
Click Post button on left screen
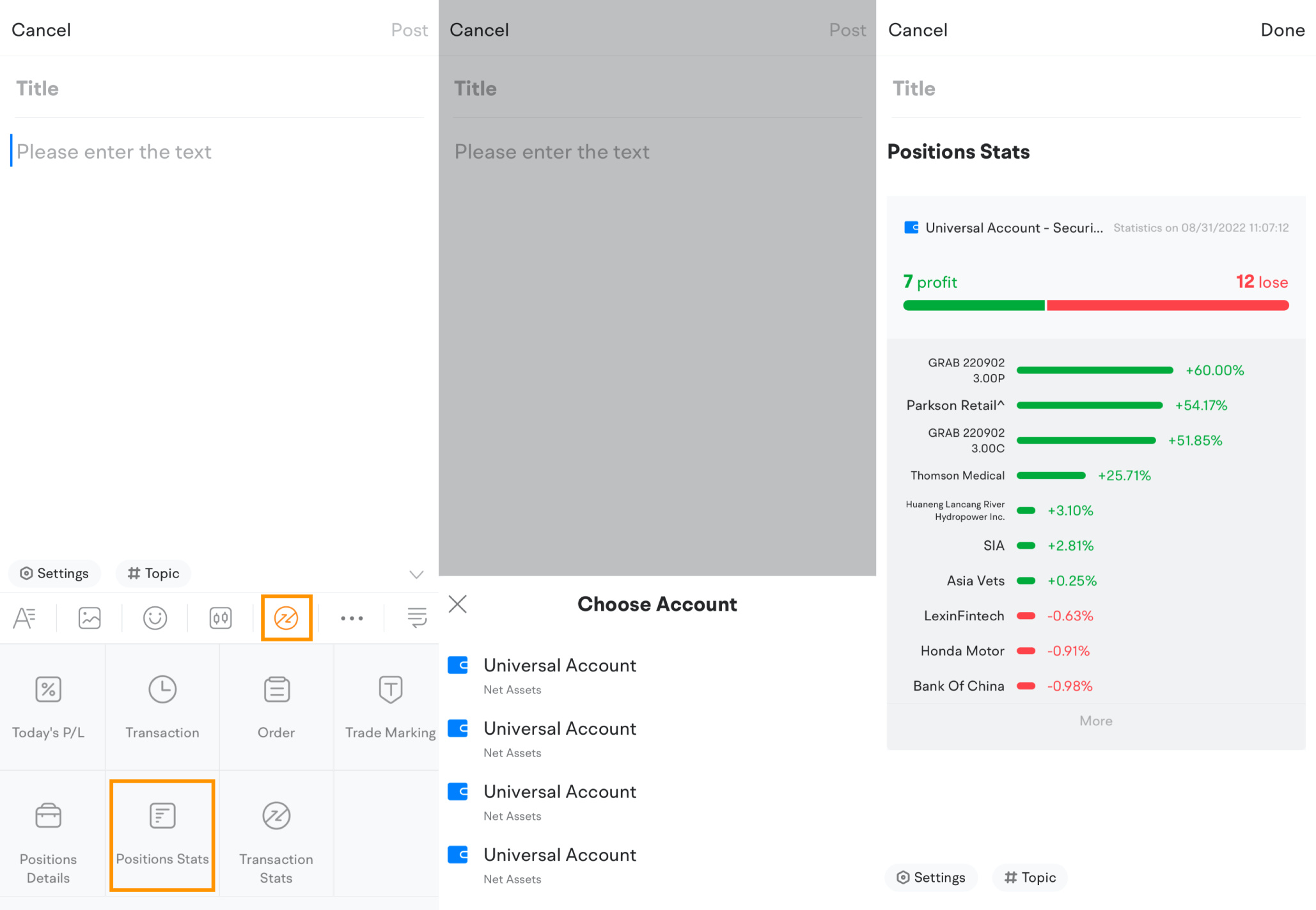pos(409,29)
